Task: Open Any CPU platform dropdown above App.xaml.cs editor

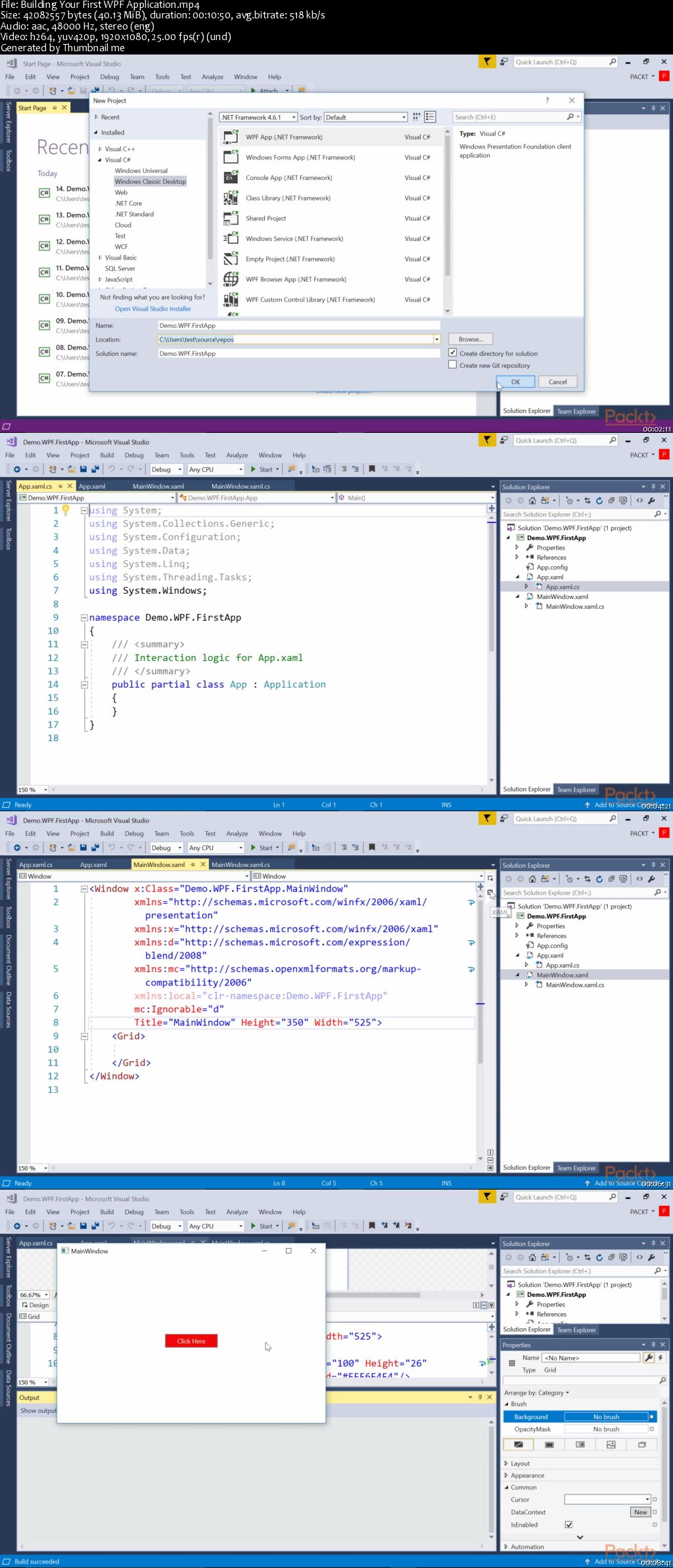Action: point(216,469)
